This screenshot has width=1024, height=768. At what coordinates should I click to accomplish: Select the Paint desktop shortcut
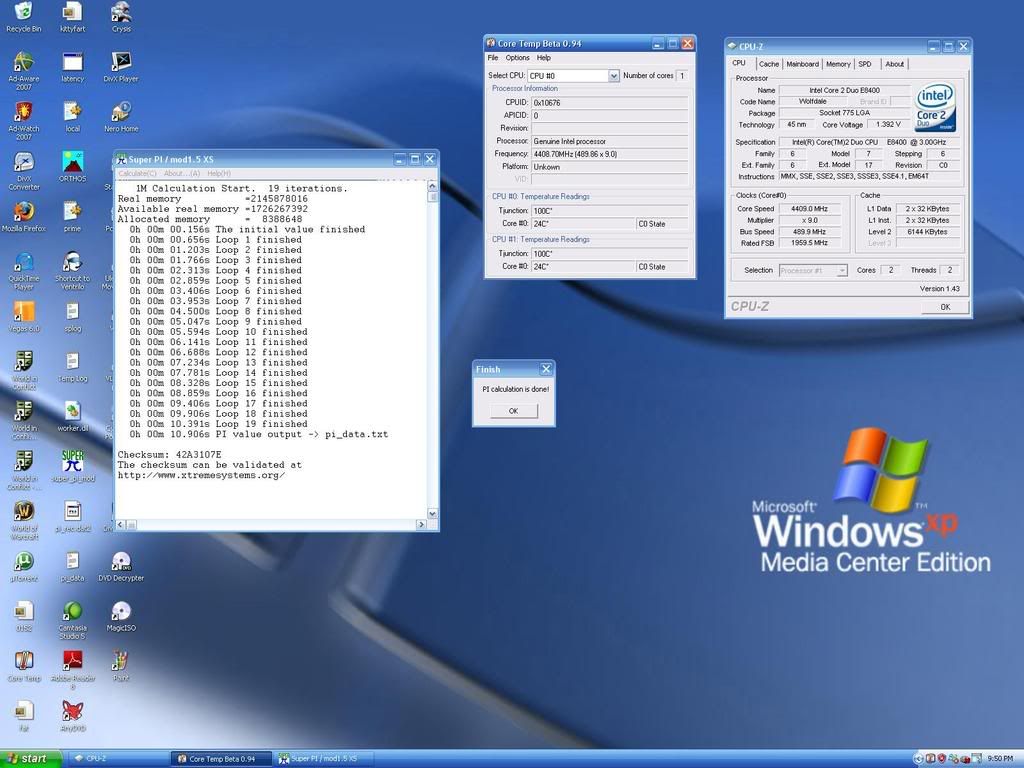pos(121,667)
